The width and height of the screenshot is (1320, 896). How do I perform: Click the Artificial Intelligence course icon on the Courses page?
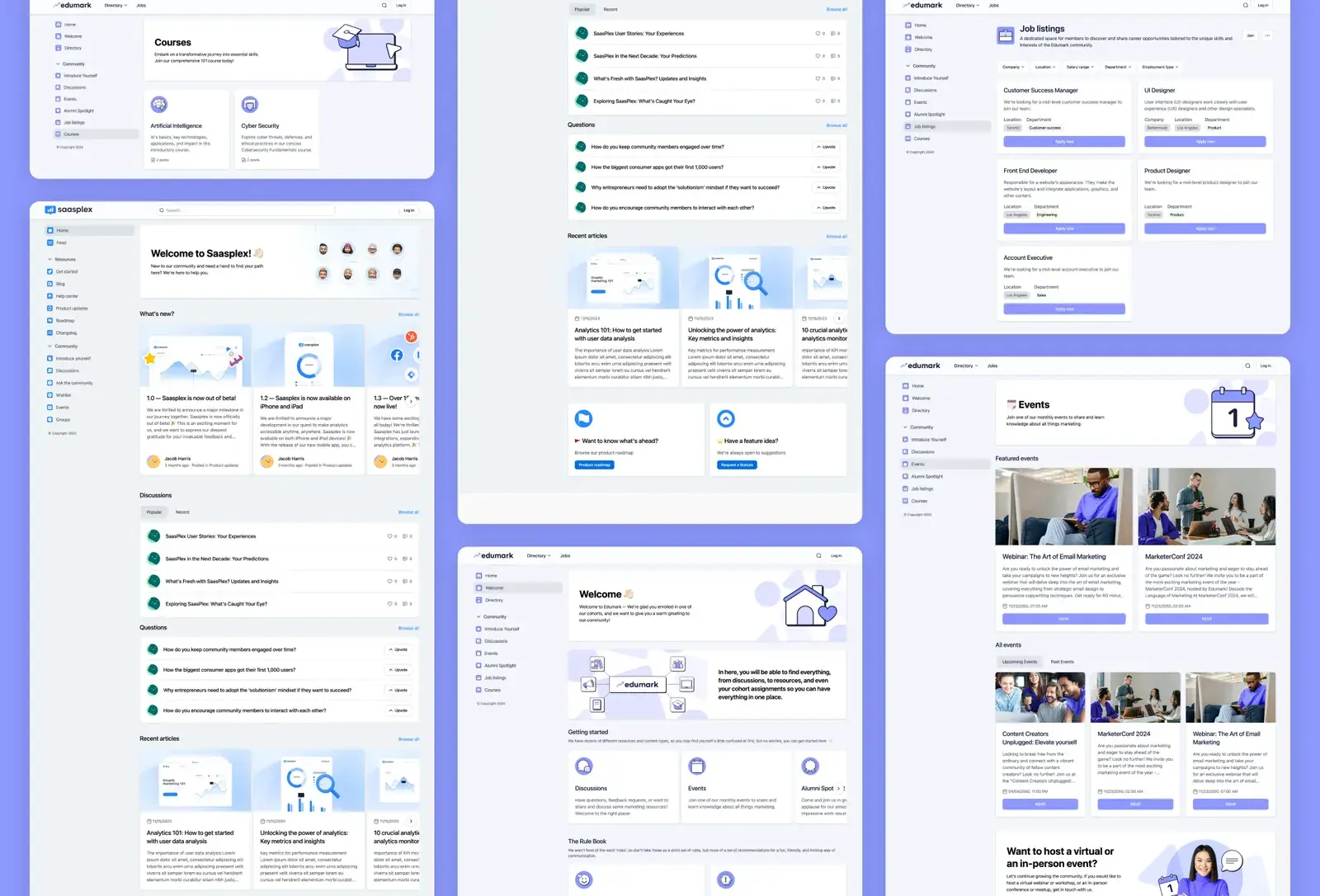[x=159, y=104]
